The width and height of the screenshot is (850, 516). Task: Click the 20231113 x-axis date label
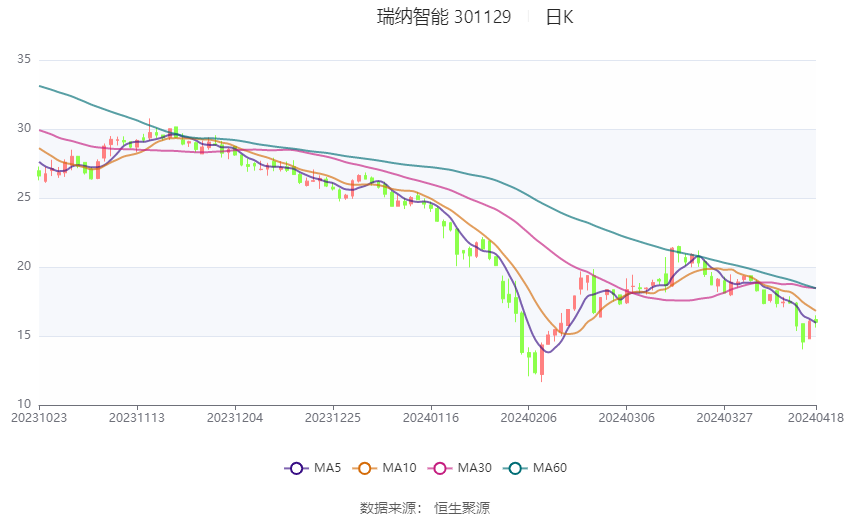[x=137, y=418]
